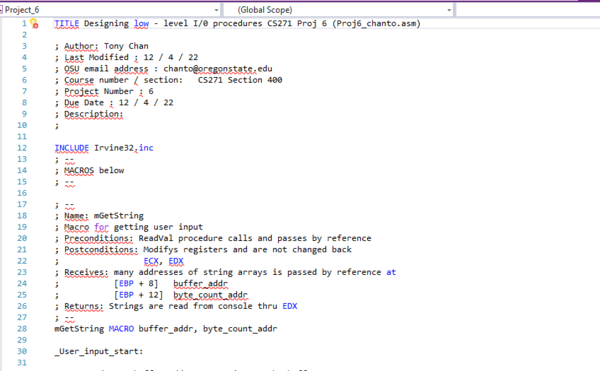Click the Irvine32.inc file name
Image resolution: width=600 pixels, height=371 pixels.
(124, 148)
